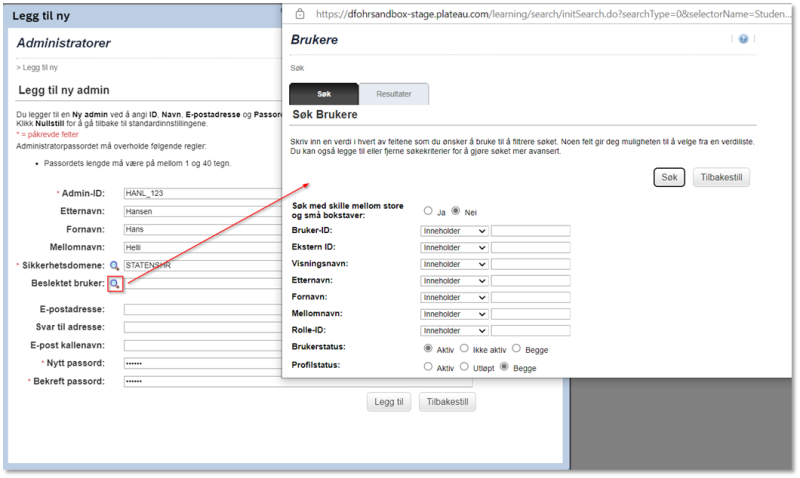Set Profilstatus to Utløpt

pos(464,367)
